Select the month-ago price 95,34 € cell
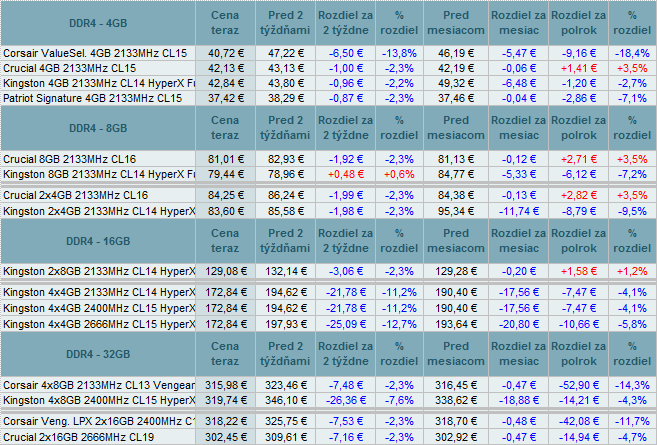657x445 pixels. [456, 211]
